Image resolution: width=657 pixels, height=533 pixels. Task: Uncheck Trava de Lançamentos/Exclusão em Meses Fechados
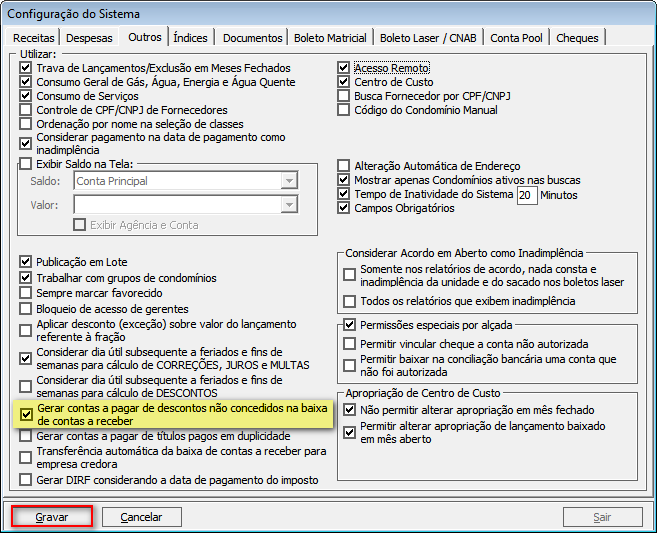click(x=26, y=68)
